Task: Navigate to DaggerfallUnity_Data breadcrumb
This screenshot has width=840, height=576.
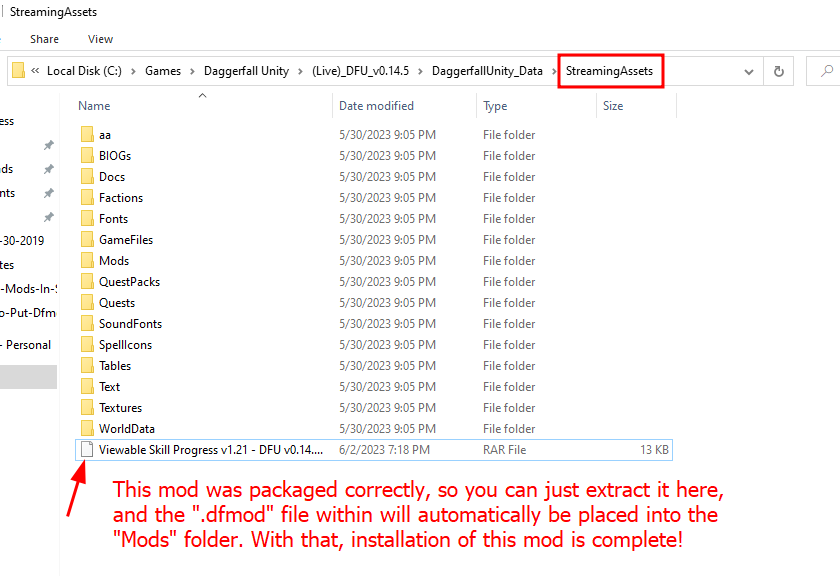Action: point(488,71)
